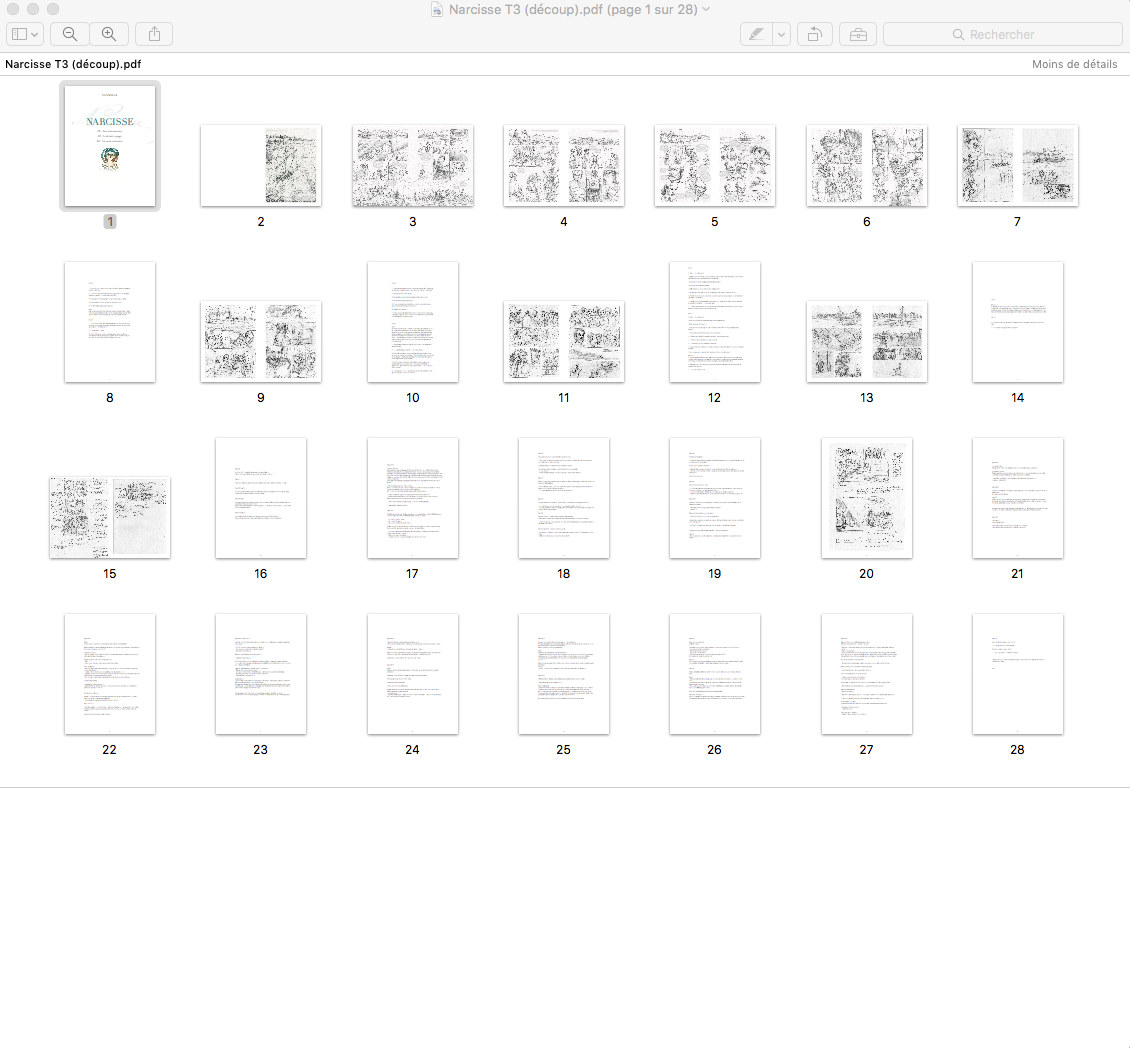This screenshot has width=1130, height=1048.
Task: Select the highlight pen tool
Action: (756, 34)
